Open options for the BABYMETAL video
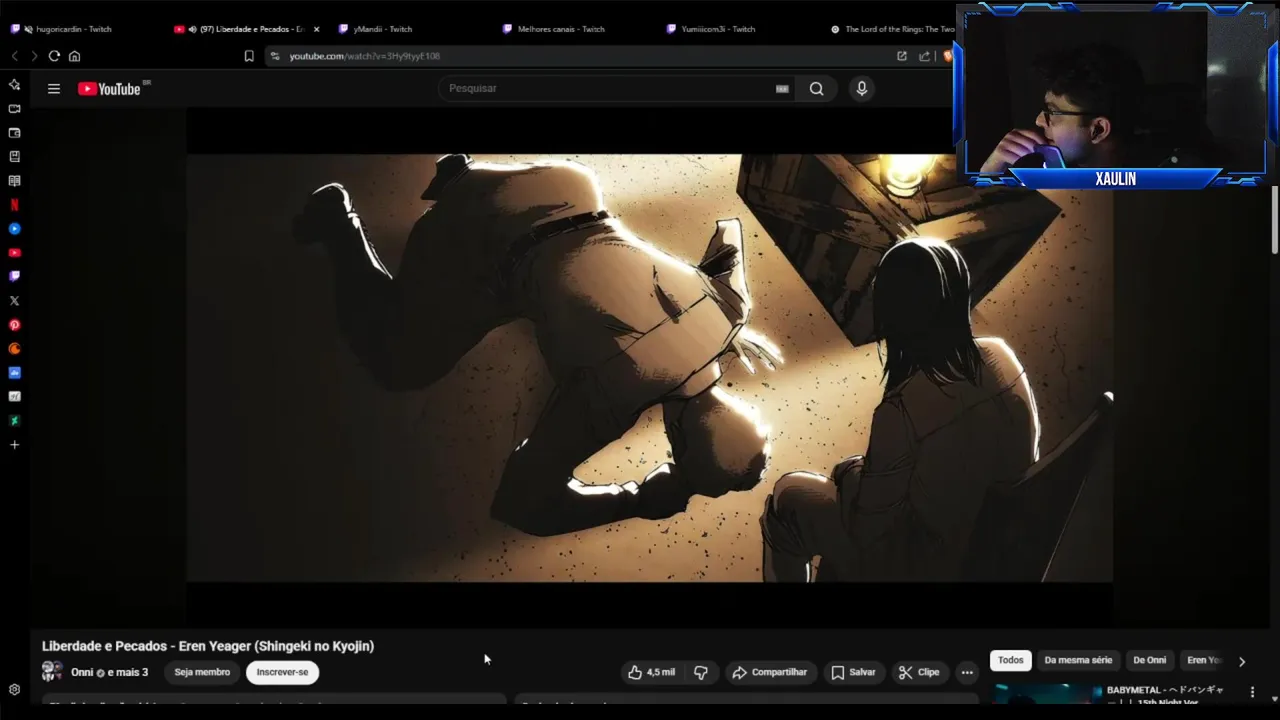 [1252, 691]
